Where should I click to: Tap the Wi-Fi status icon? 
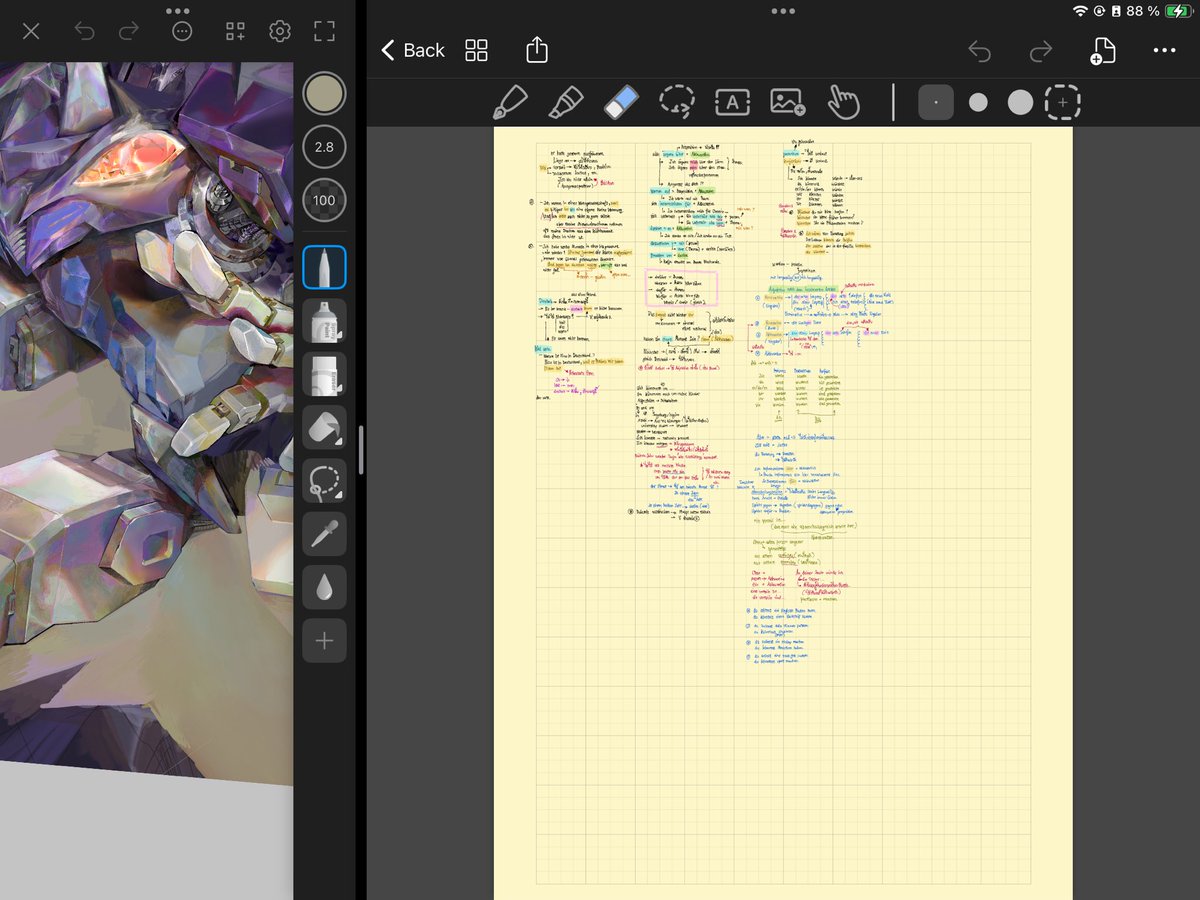1080,11
